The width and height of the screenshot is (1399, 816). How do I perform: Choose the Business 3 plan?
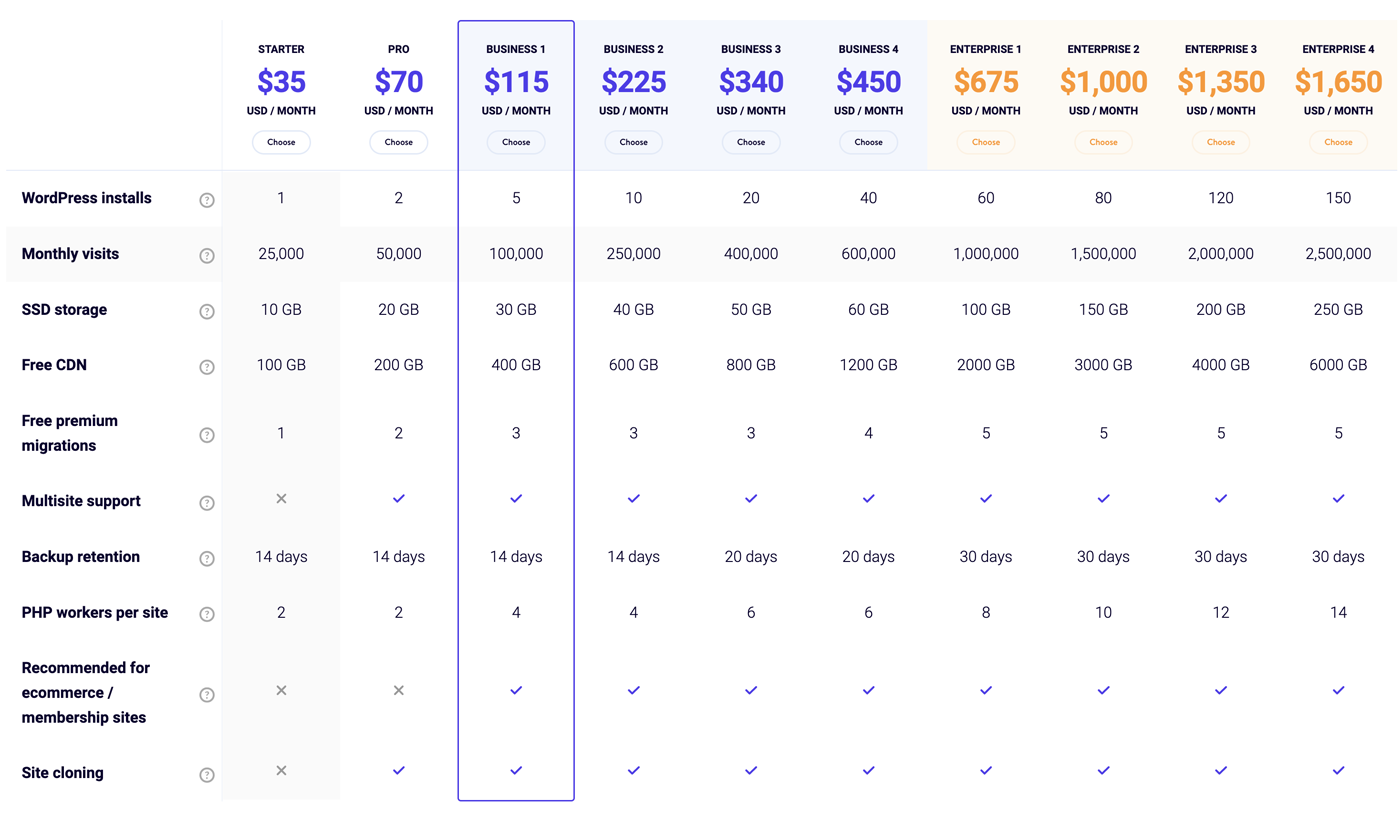pyautogui.click(x=751, y=142)
